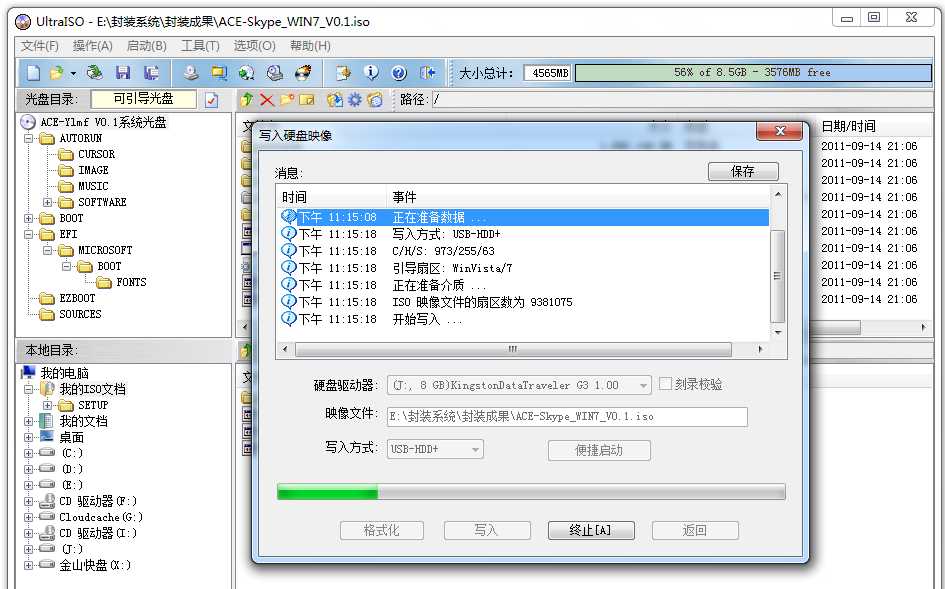Screen dimensions: 945x589
Task: Click the disc capacity bar showing 56%
Action: pos(753,73)
